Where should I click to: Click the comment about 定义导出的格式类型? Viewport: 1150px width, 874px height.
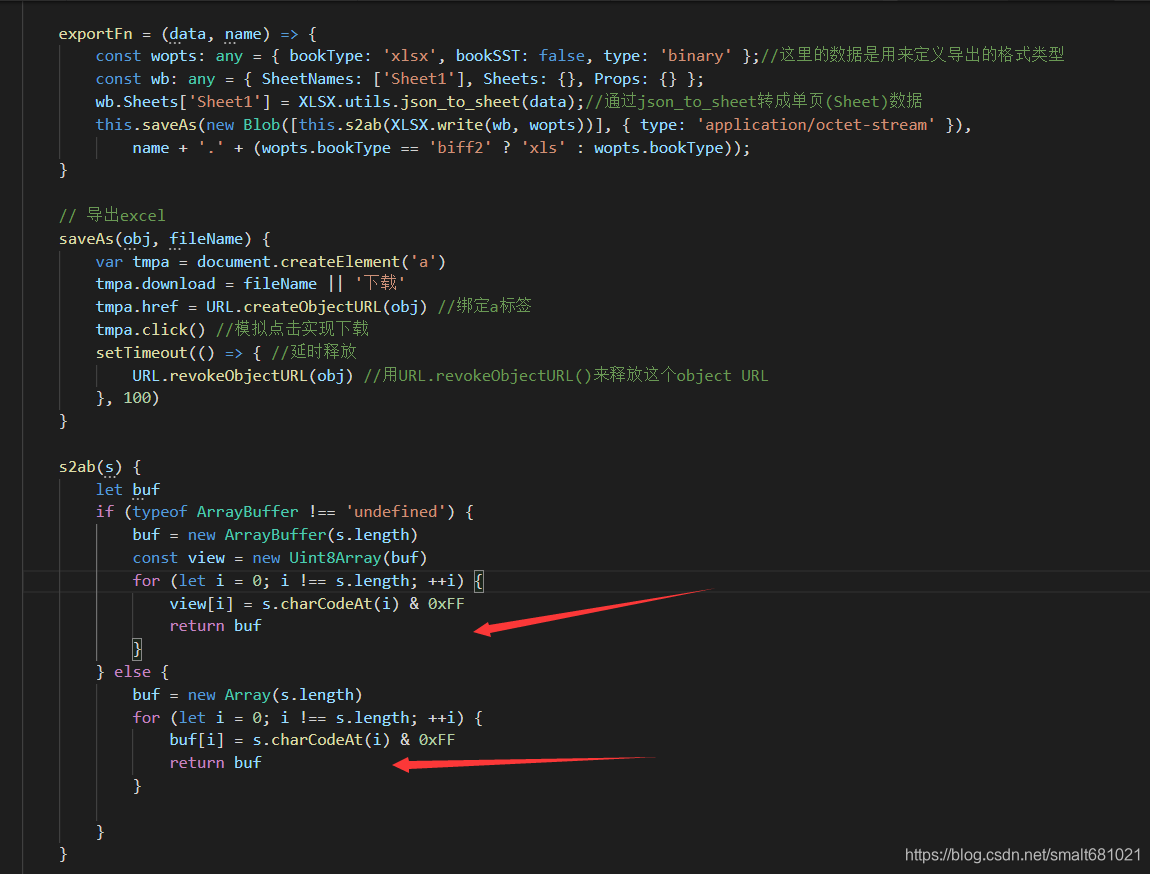click(912, 55)
